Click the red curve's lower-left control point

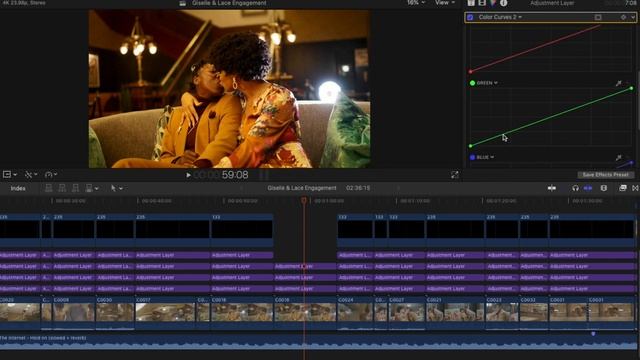pos(470,72)
